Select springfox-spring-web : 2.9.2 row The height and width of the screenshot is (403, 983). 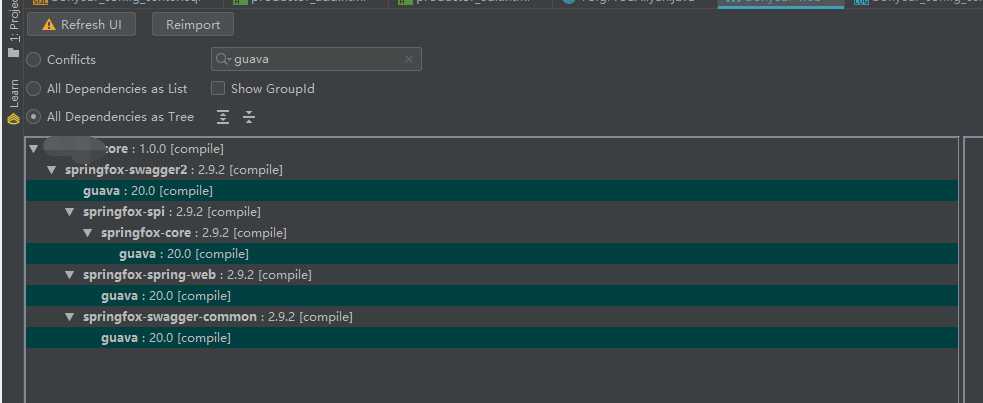point(492,275)
